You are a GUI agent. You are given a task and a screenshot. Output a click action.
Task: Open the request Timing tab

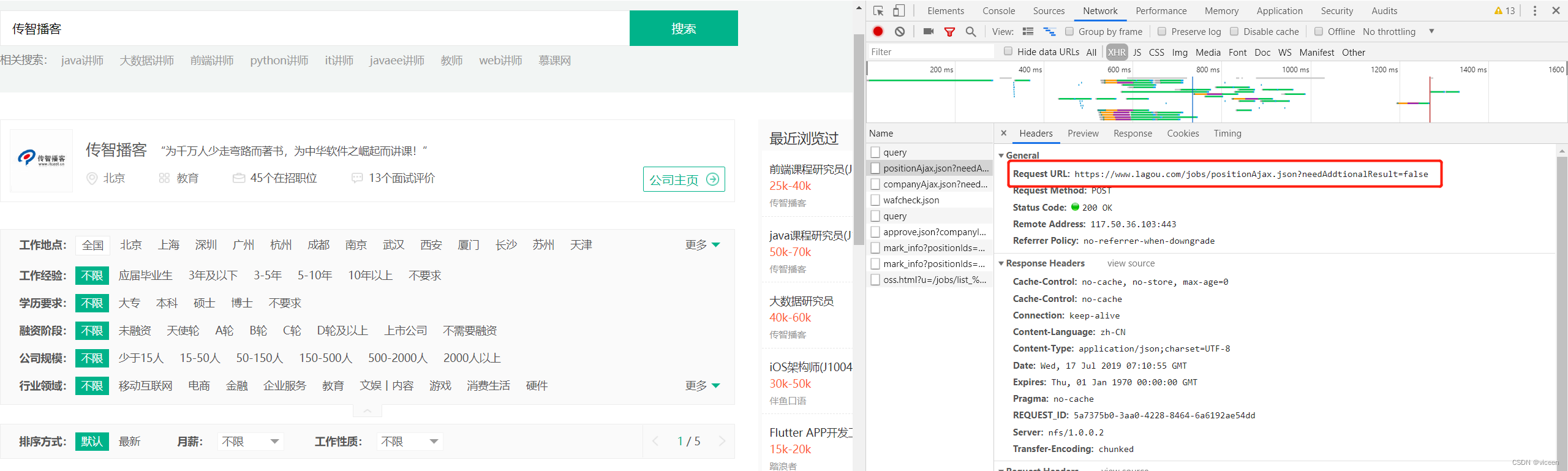point(1227,133)
